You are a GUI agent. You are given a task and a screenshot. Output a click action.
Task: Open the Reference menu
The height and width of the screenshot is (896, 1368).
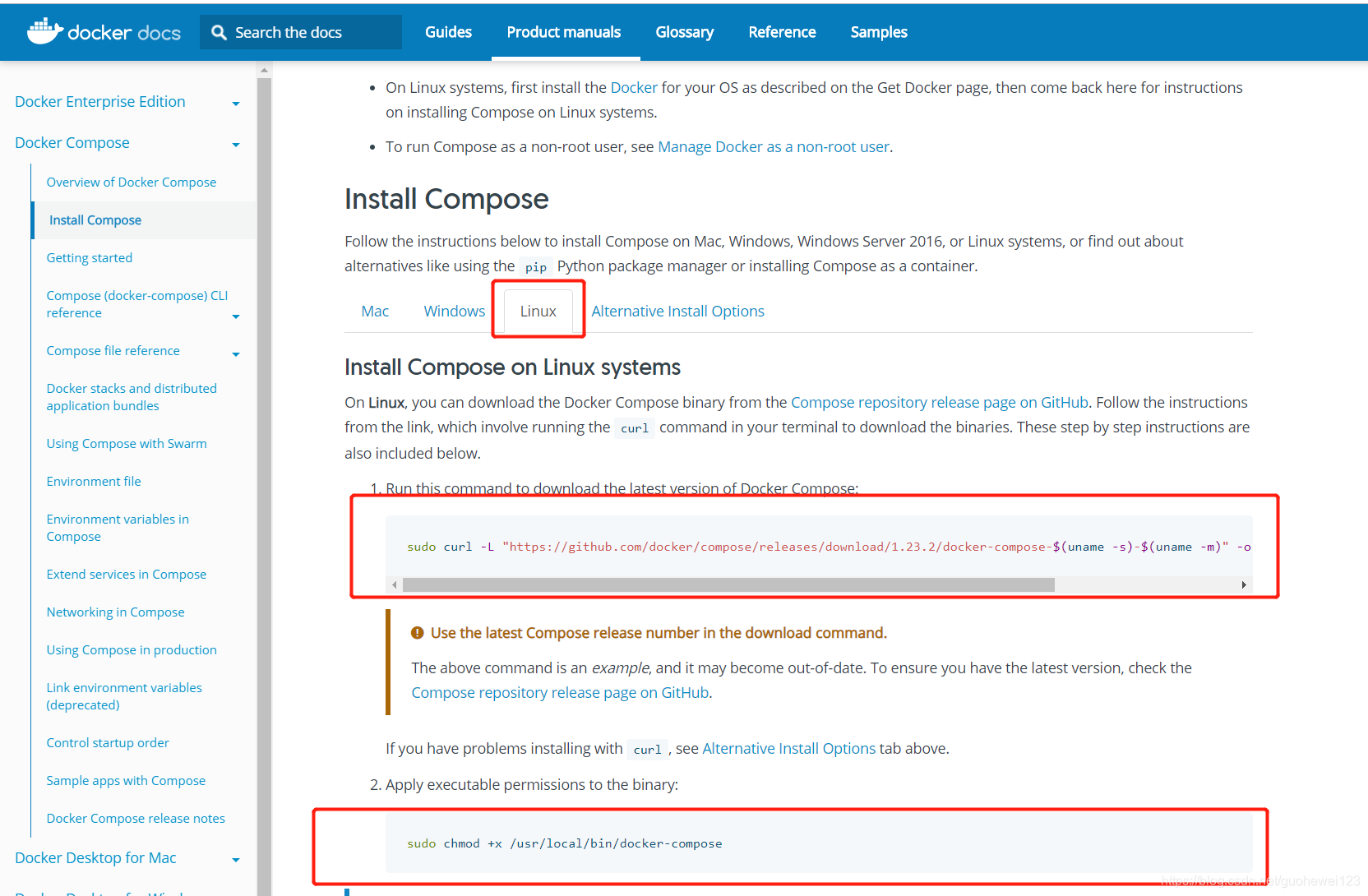(x=782, y=32)
